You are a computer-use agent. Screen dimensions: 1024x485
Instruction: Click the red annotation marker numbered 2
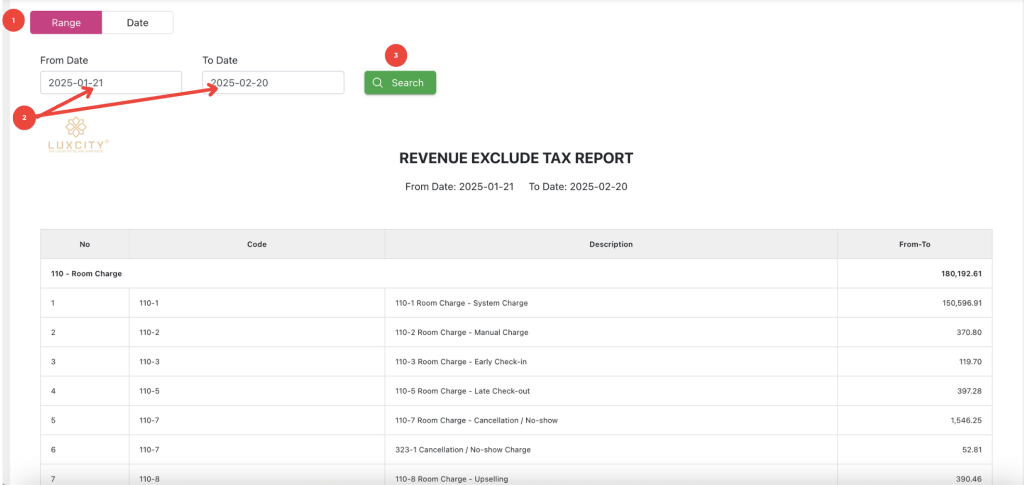pos(24,117)
